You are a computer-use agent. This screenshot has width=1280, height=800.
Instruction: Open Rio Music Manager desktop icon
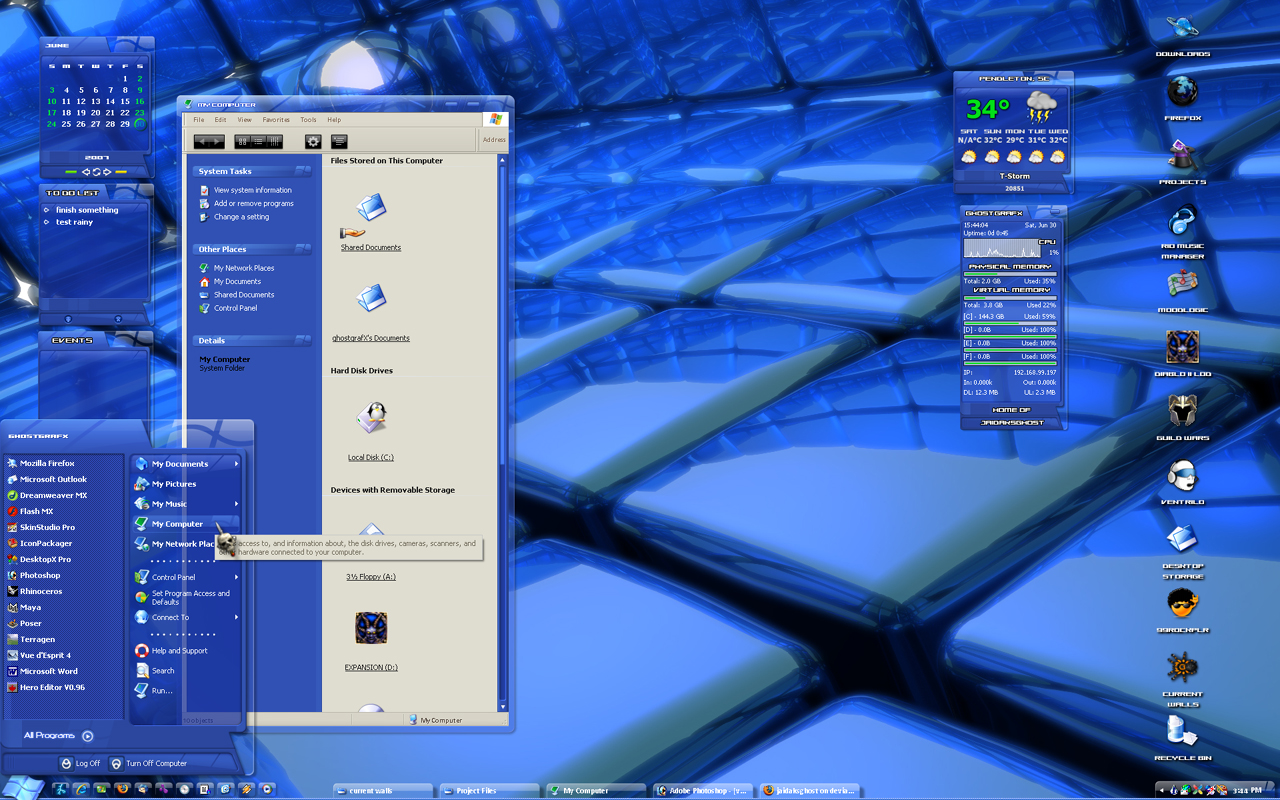(1182, 220)
